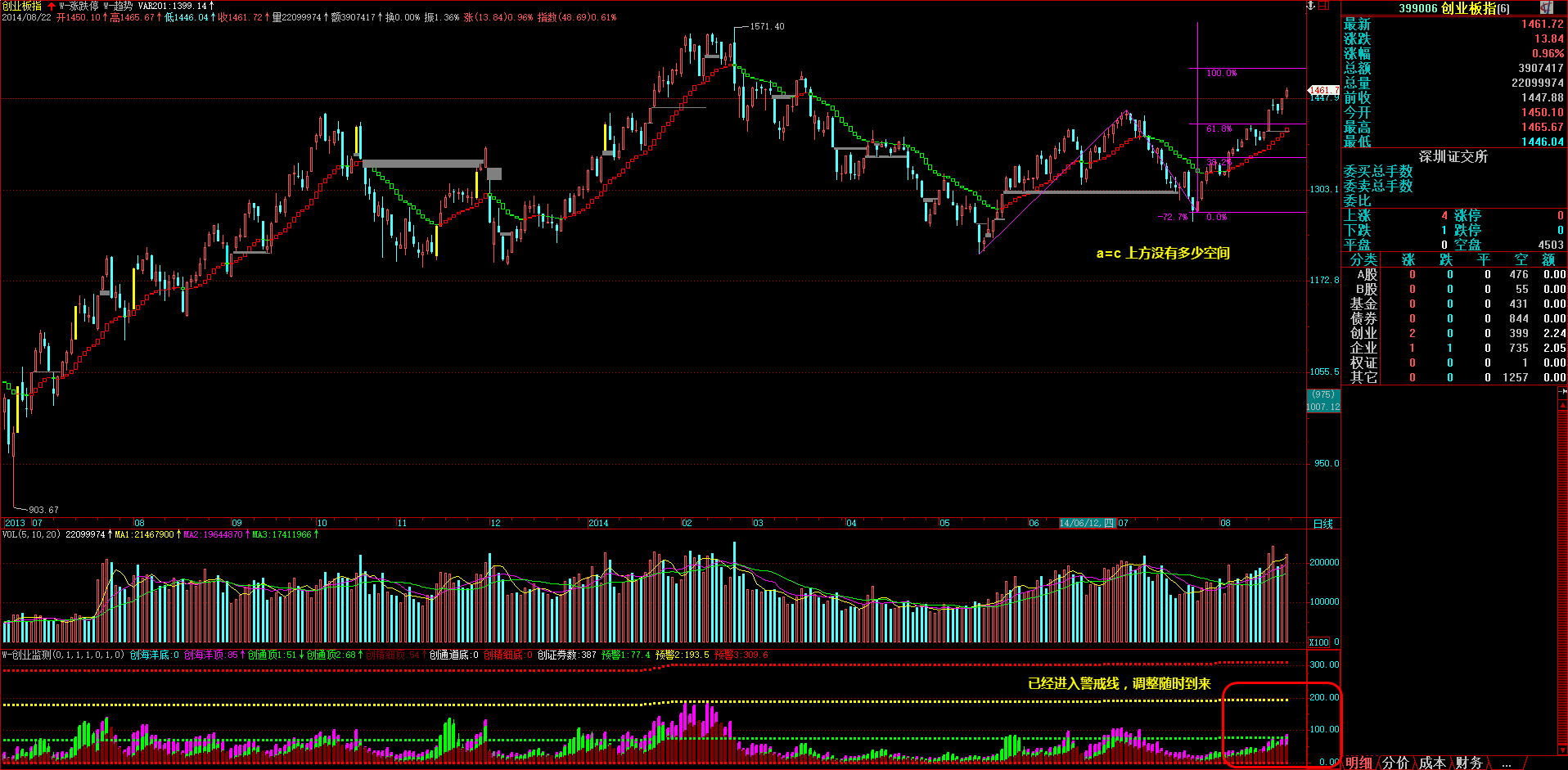Click the 1571.40 high point label
The image size is (1568, 770).
[767, 26]
